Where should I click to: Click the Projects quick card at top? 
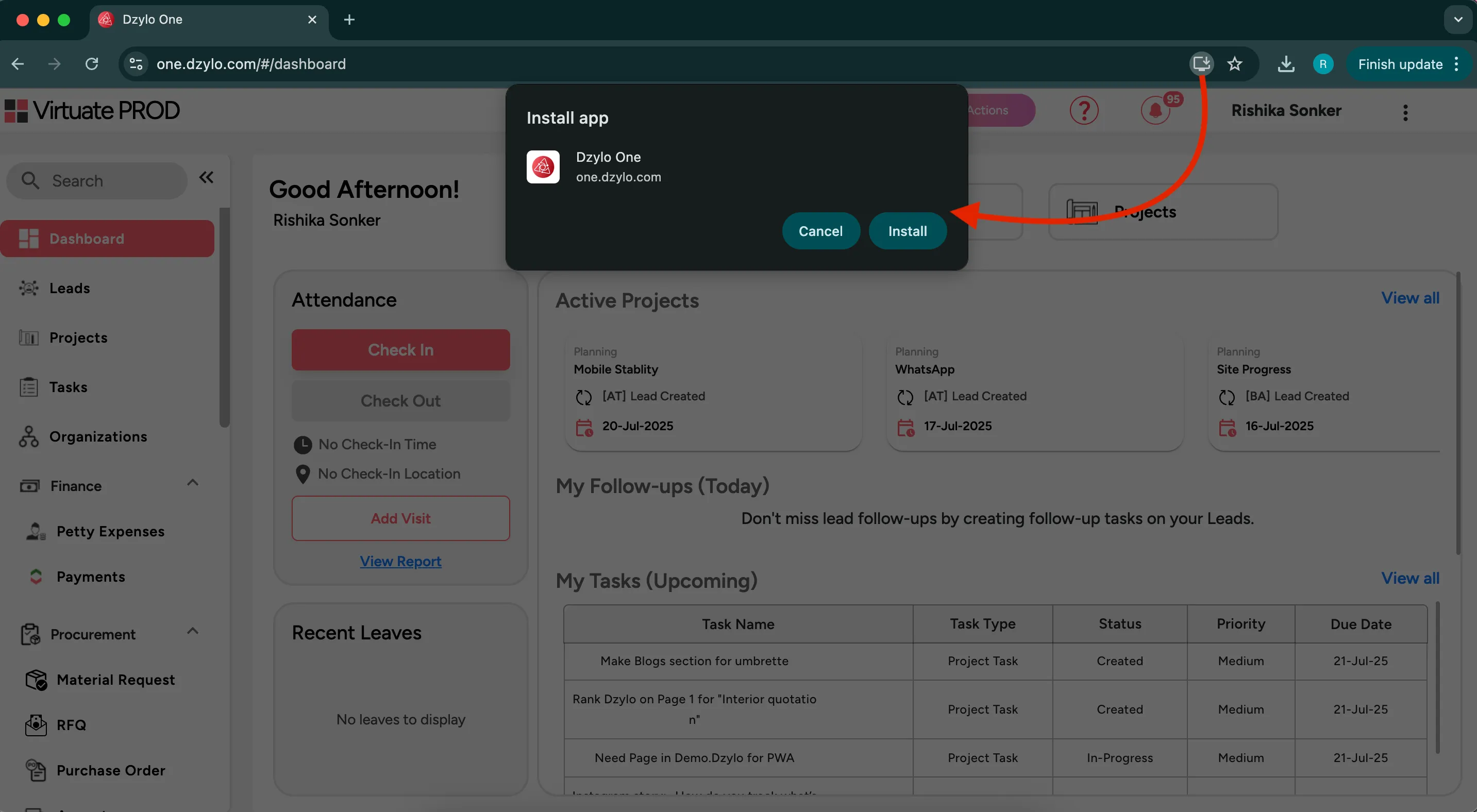(1163, 211)
